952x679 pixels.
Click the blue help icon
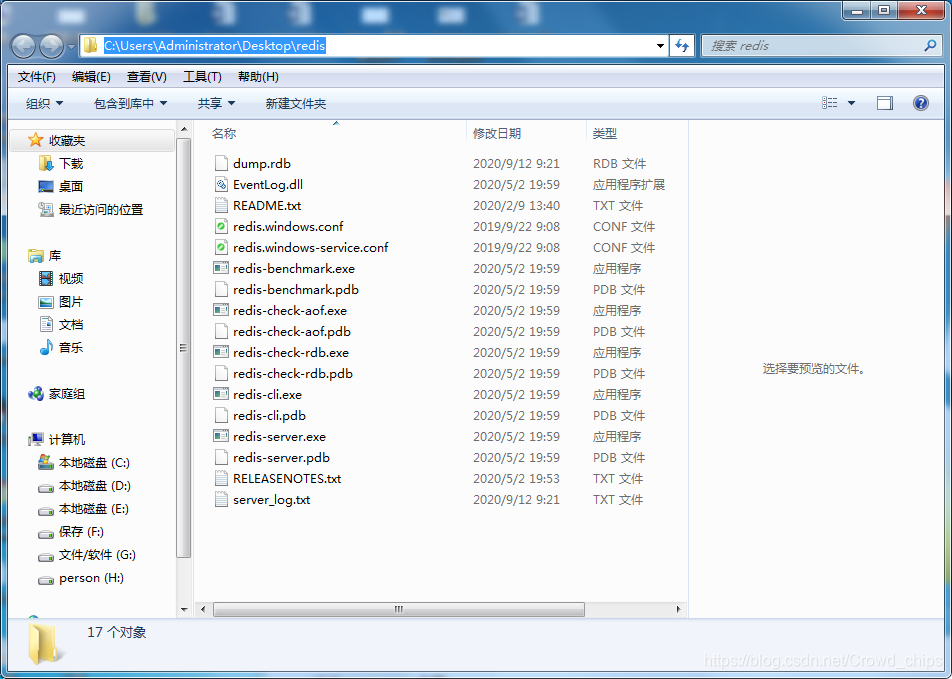[920, 103]
